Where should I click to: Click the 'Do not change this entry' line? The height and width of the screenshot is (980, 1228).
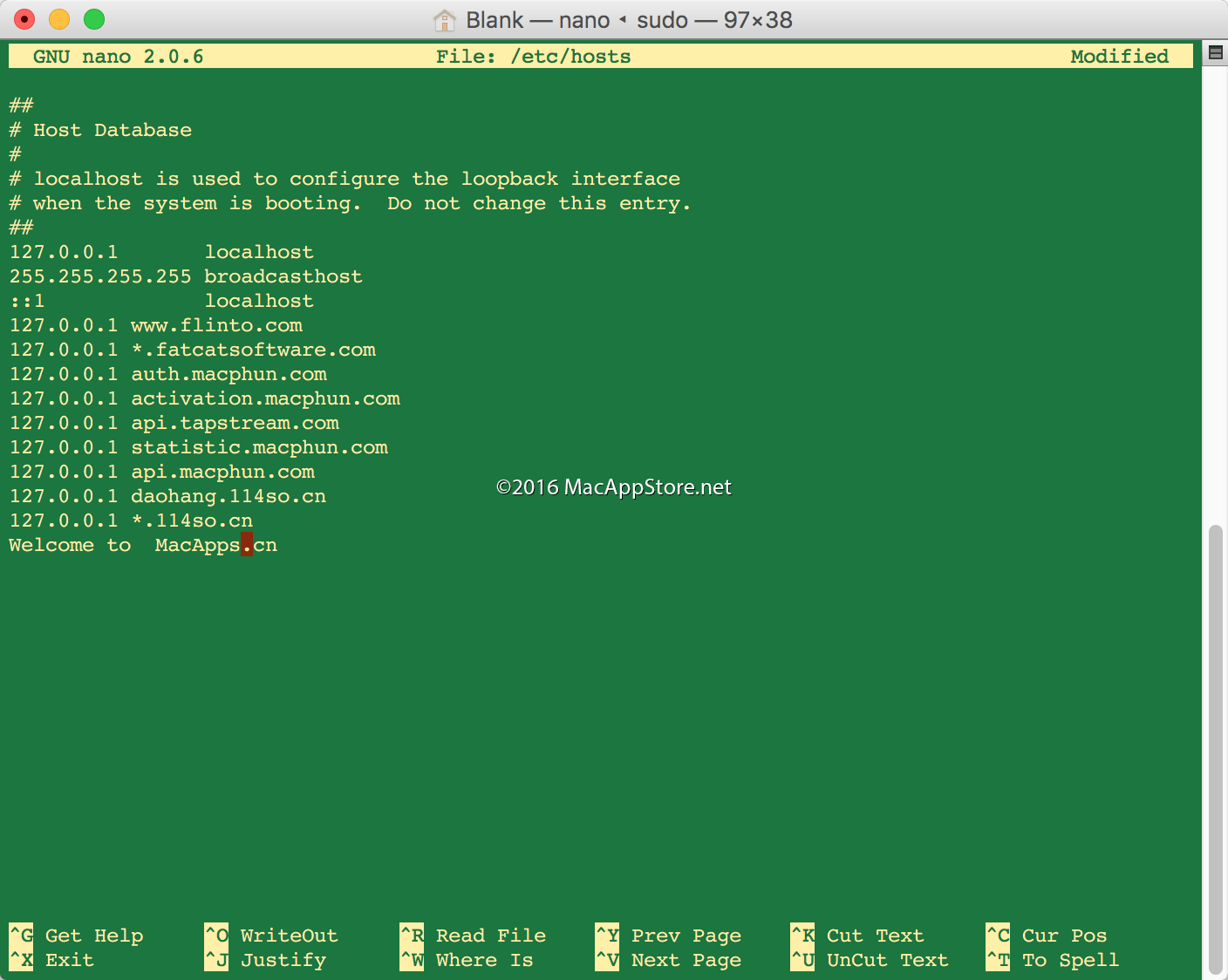[350, 203]
